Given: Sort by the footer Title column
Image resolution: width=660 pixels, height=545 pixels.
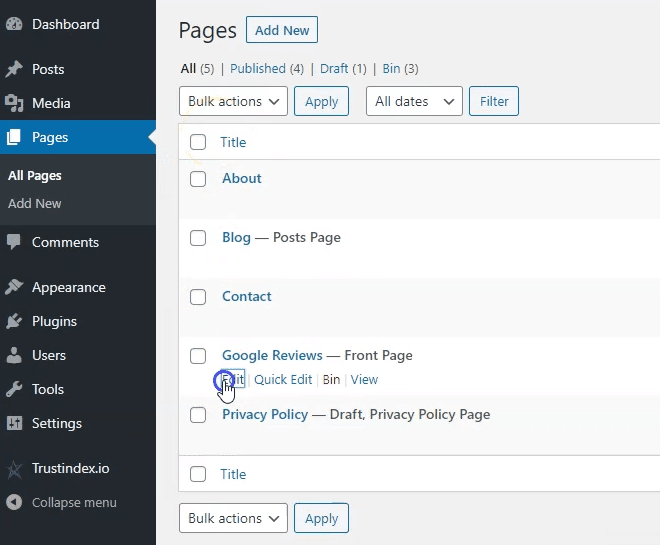Looking at the screenshot, I should point(233,474).
